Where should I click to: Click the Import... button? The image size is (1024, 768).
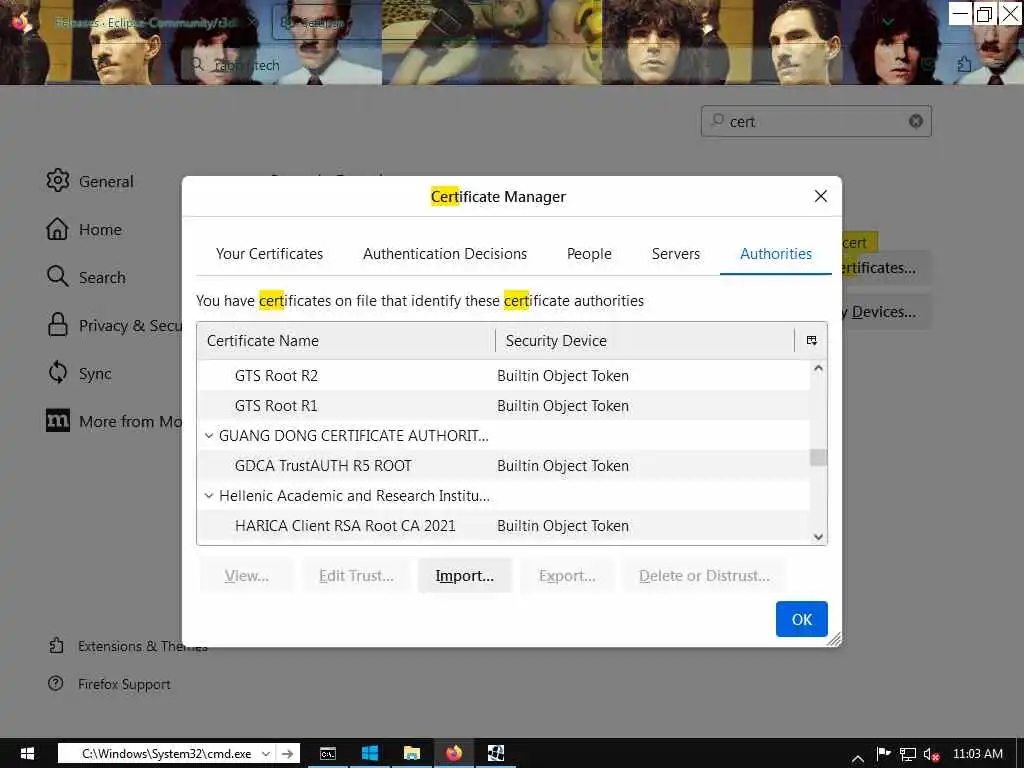pos(464,575)
